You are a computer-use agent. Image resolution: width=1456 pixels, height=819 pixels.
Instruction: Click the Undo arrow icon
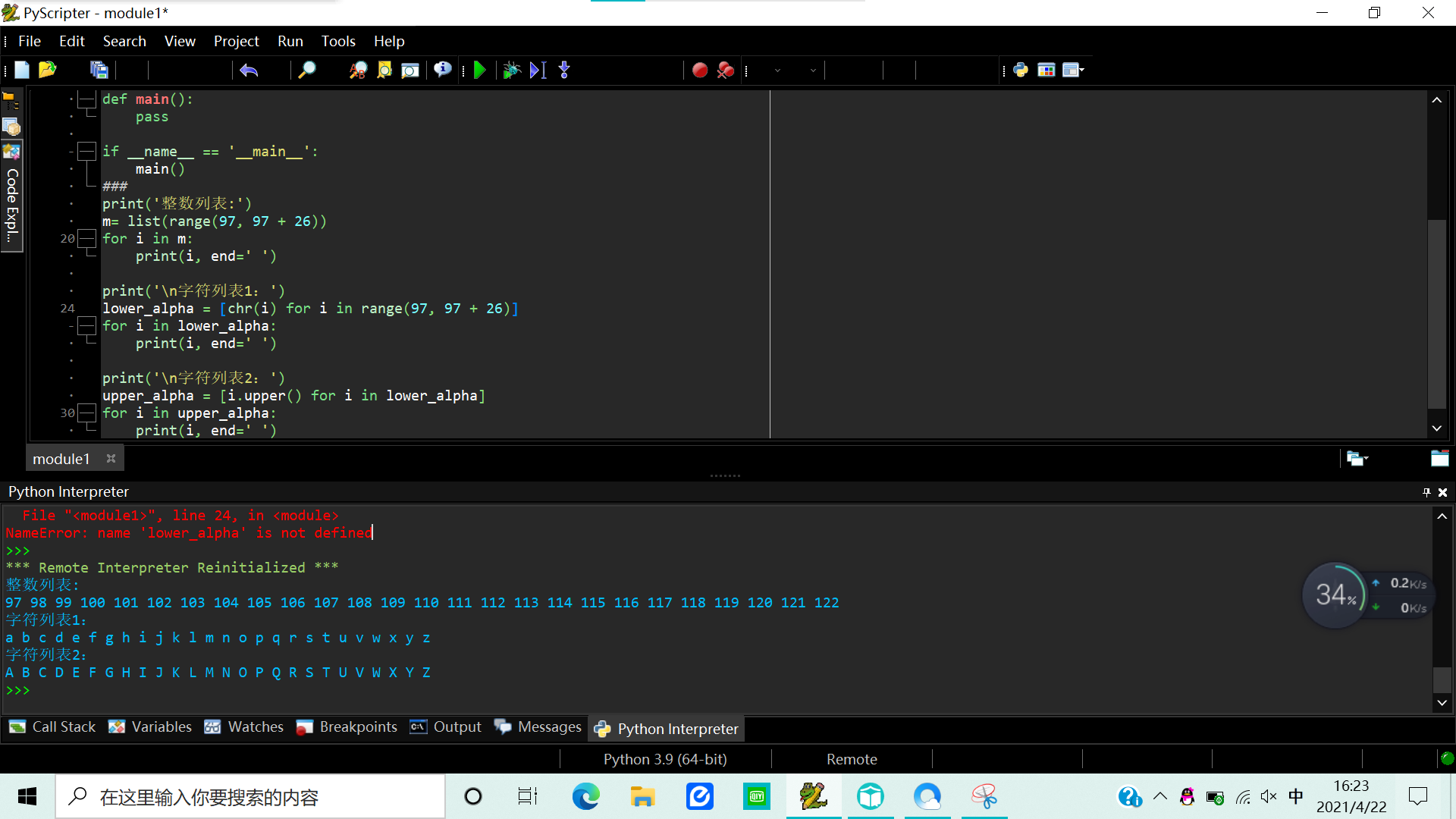(249, 71)
